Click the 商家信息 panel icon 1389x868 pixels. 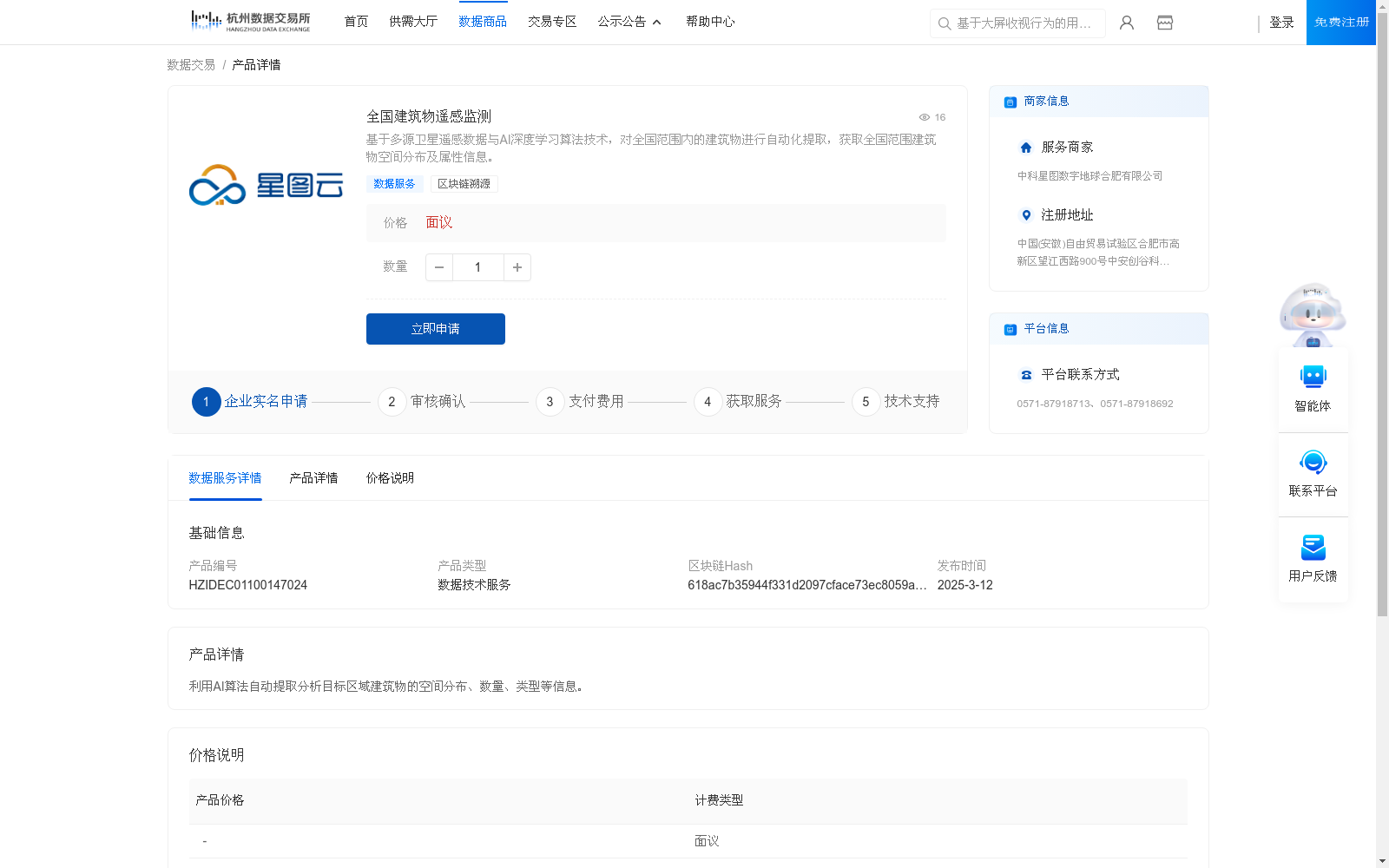pos(1010,102)
